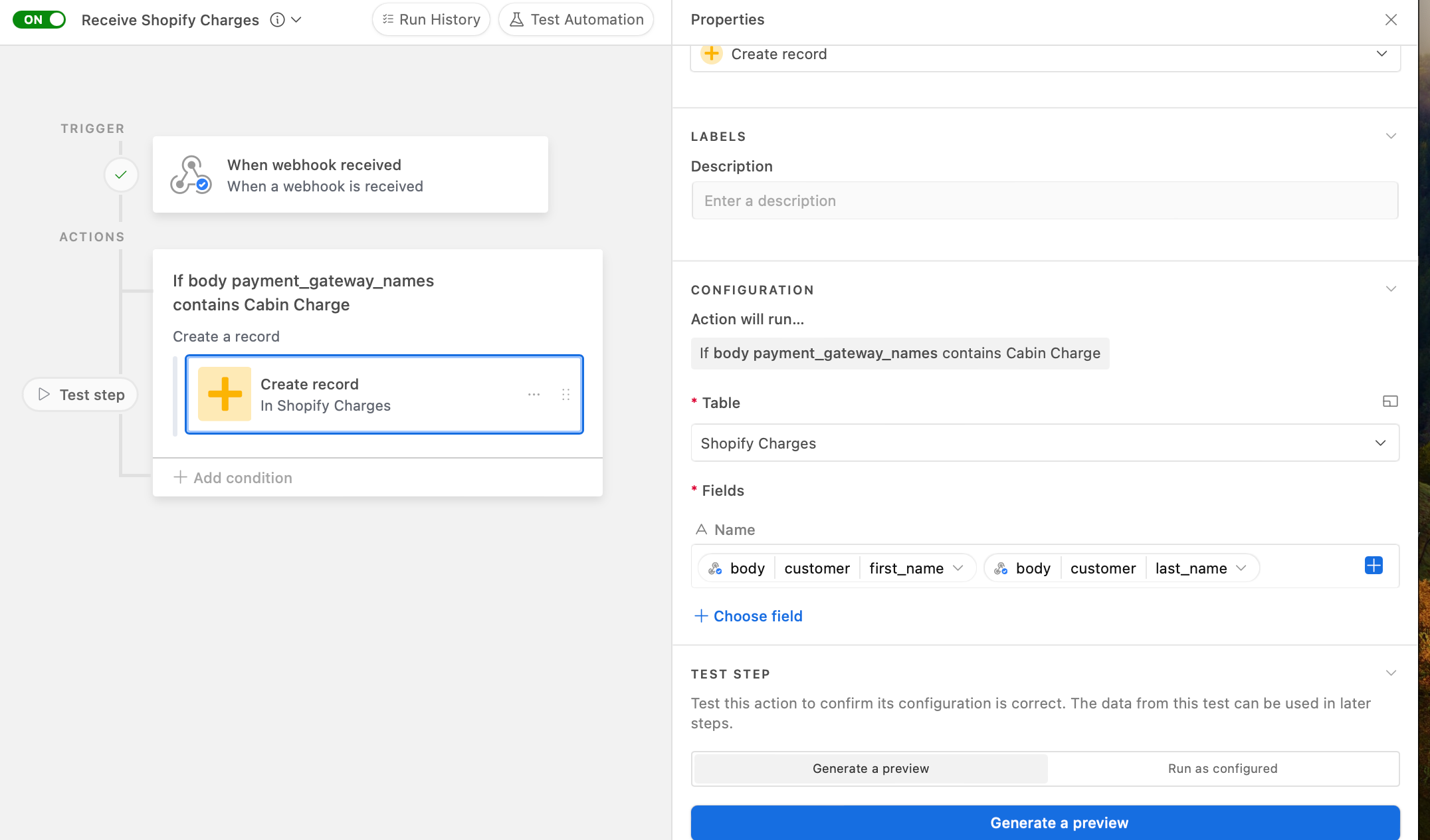Screen dimensions: 1430x840
Task: Click the Test Automation button
Action: [x=576, y=20]
